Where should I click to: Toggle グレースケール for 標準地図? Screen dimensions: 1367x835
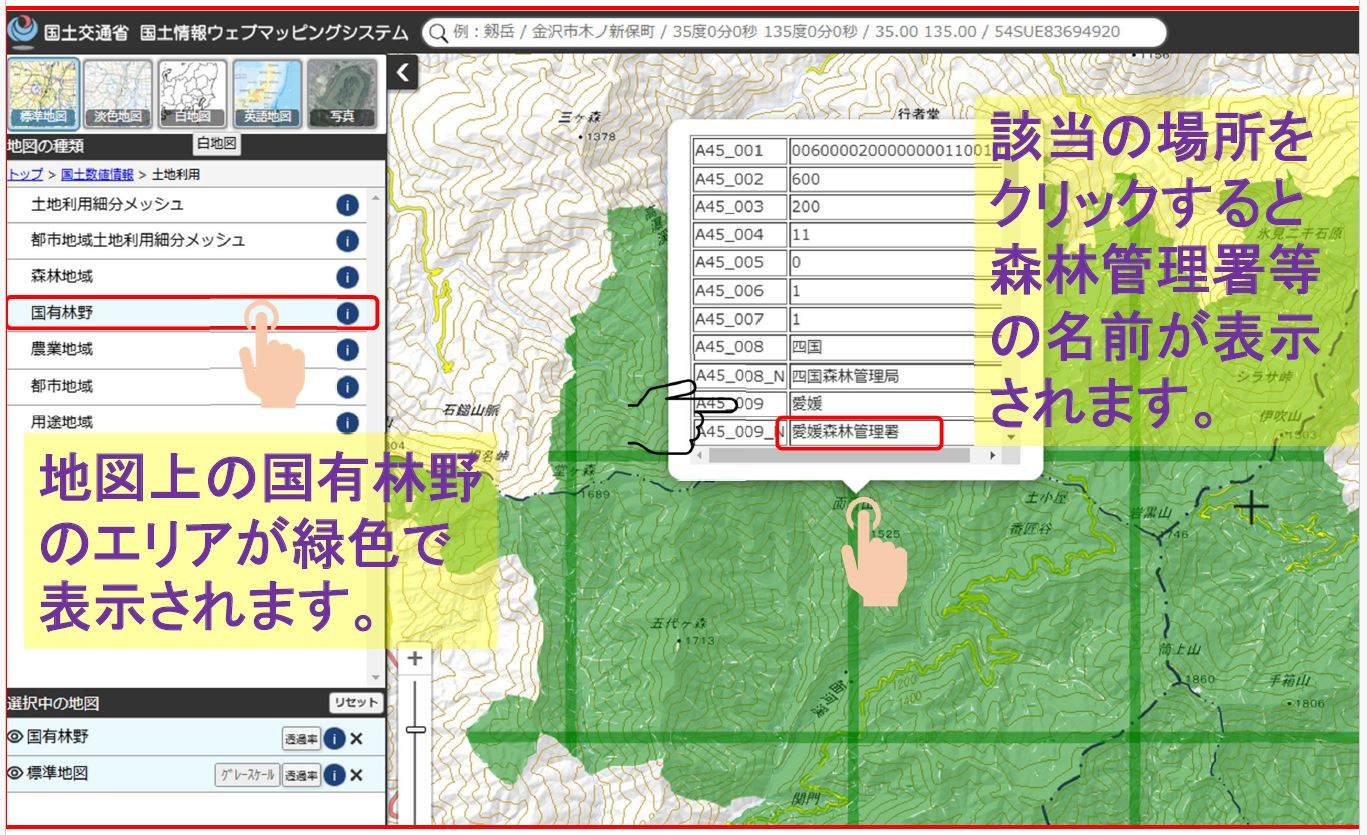click(246, 775)
